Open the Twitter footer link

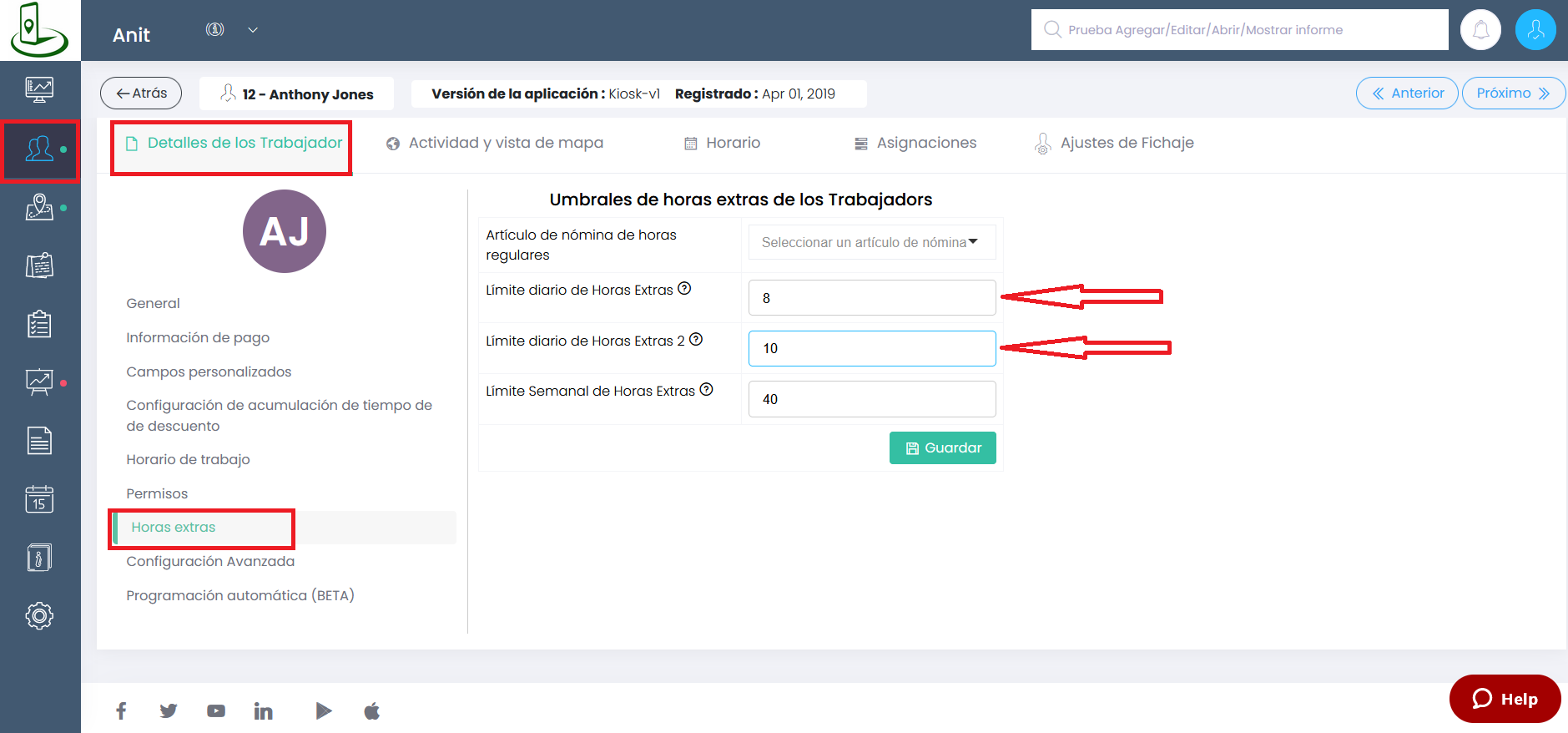point(169,711)
